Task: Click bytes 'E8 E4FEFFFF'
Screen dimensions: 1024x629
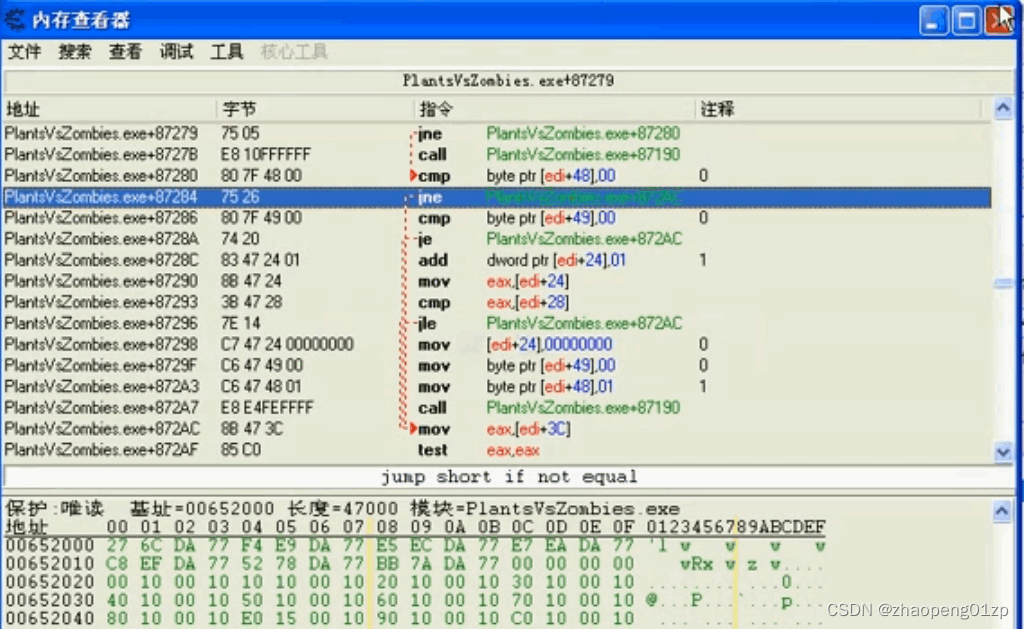Action: (266, 408)
